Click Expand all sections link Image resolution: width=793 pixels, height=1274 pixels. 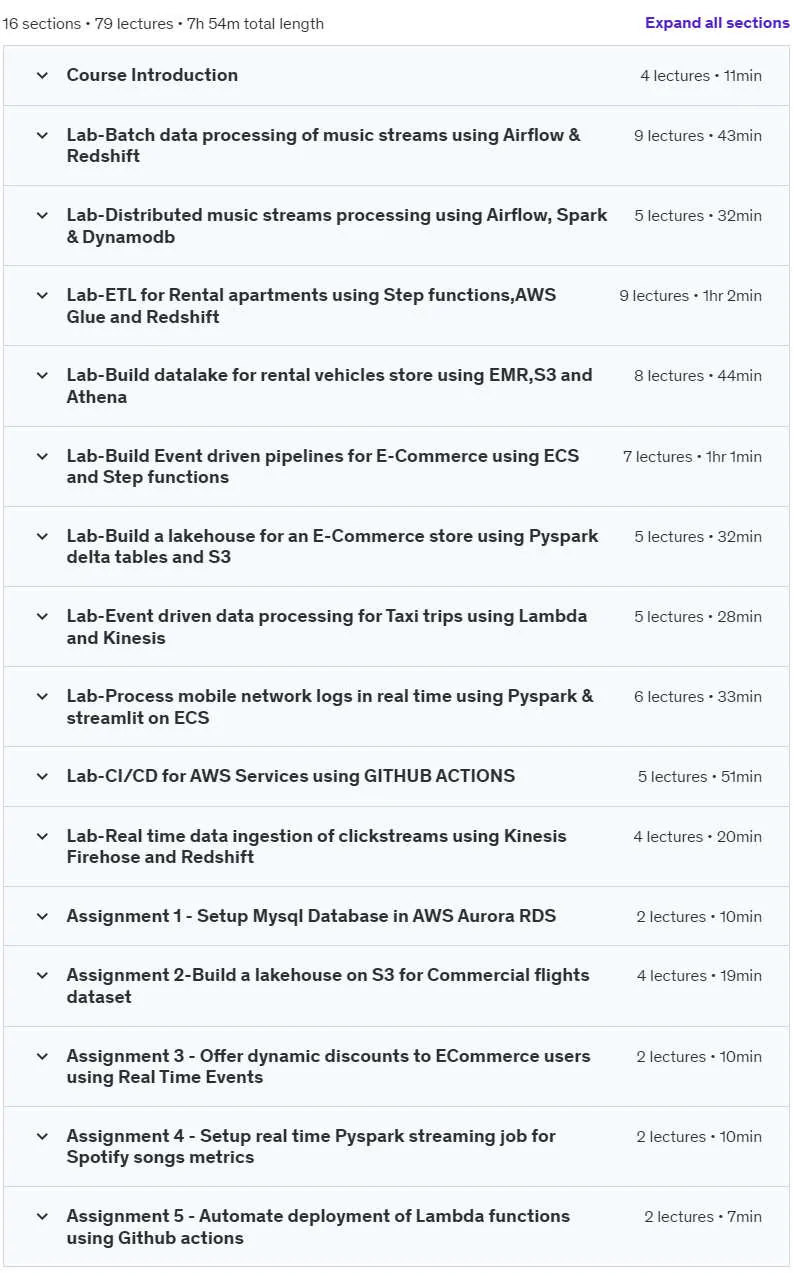coord(717,23)
